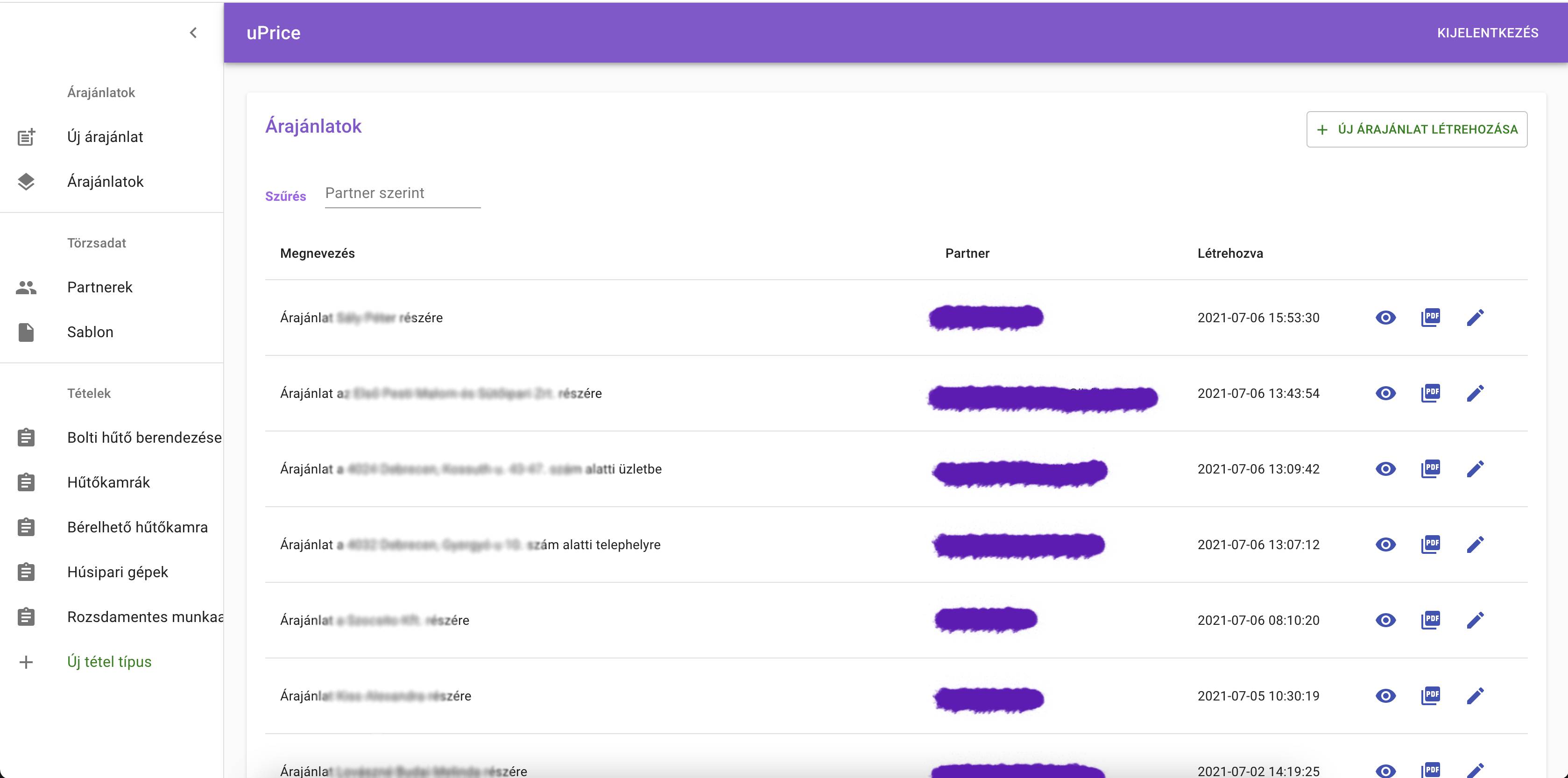The image size is (1568, 778).
Task: Edit the offer created 2021-07-06 13:09:42
Action: coord(1475,469)
